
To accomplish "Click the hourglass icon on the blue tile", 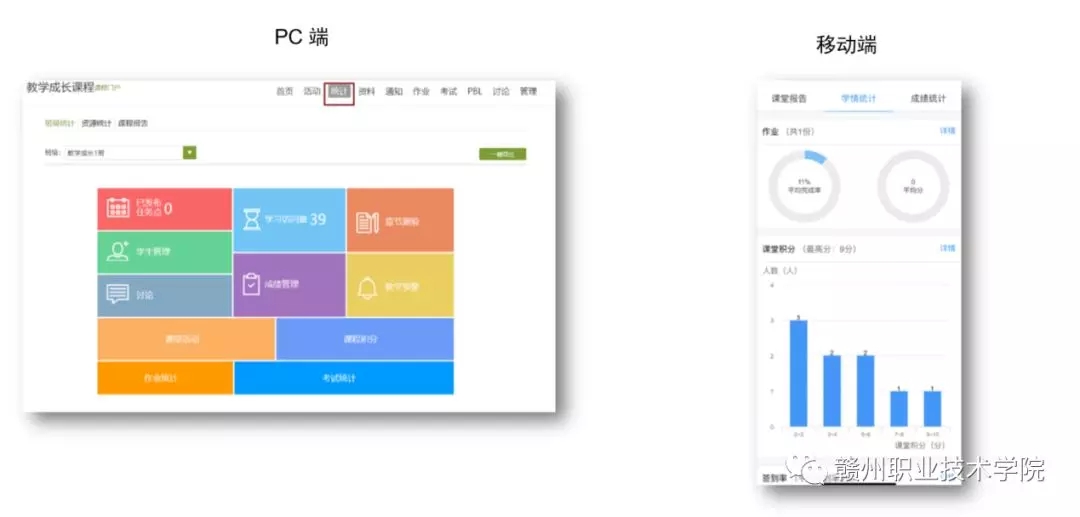I will pyautogui.click(x=252, y=219).
